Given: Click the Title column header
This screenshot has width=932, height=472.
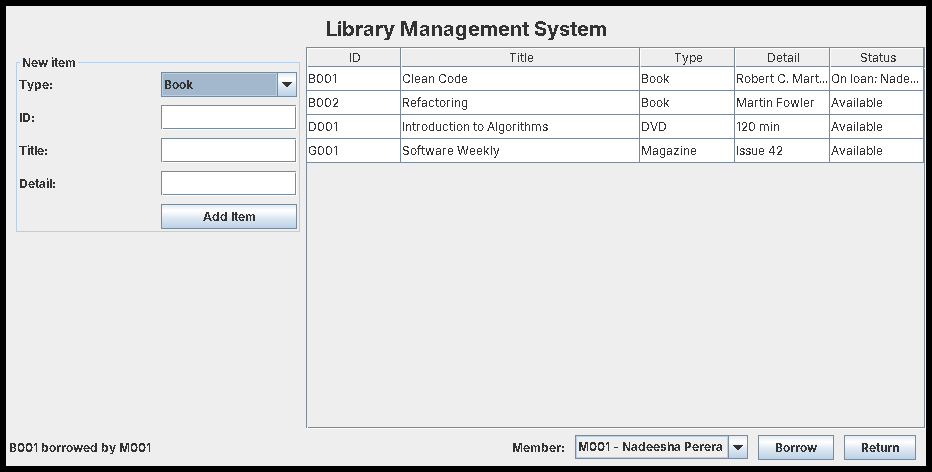Looking at the screenshot, I should pyautogui.click(x=521, y=58).
